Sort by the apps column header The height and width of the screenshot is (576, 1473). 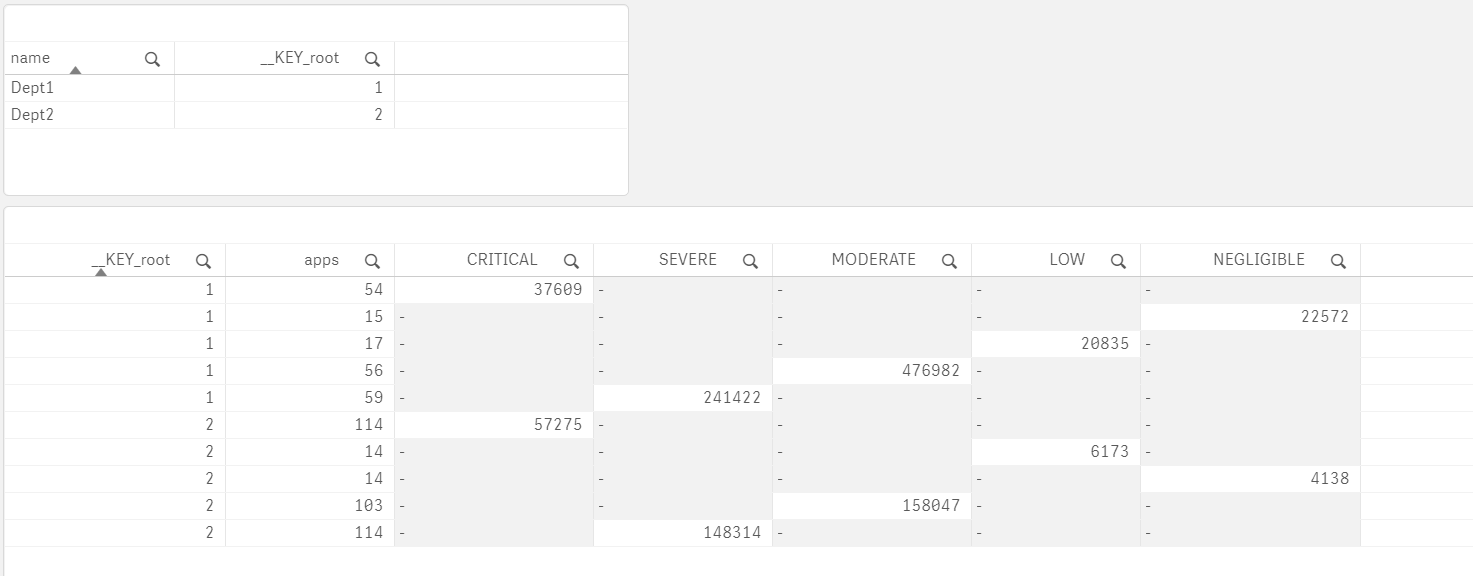[x=321, y=260]
